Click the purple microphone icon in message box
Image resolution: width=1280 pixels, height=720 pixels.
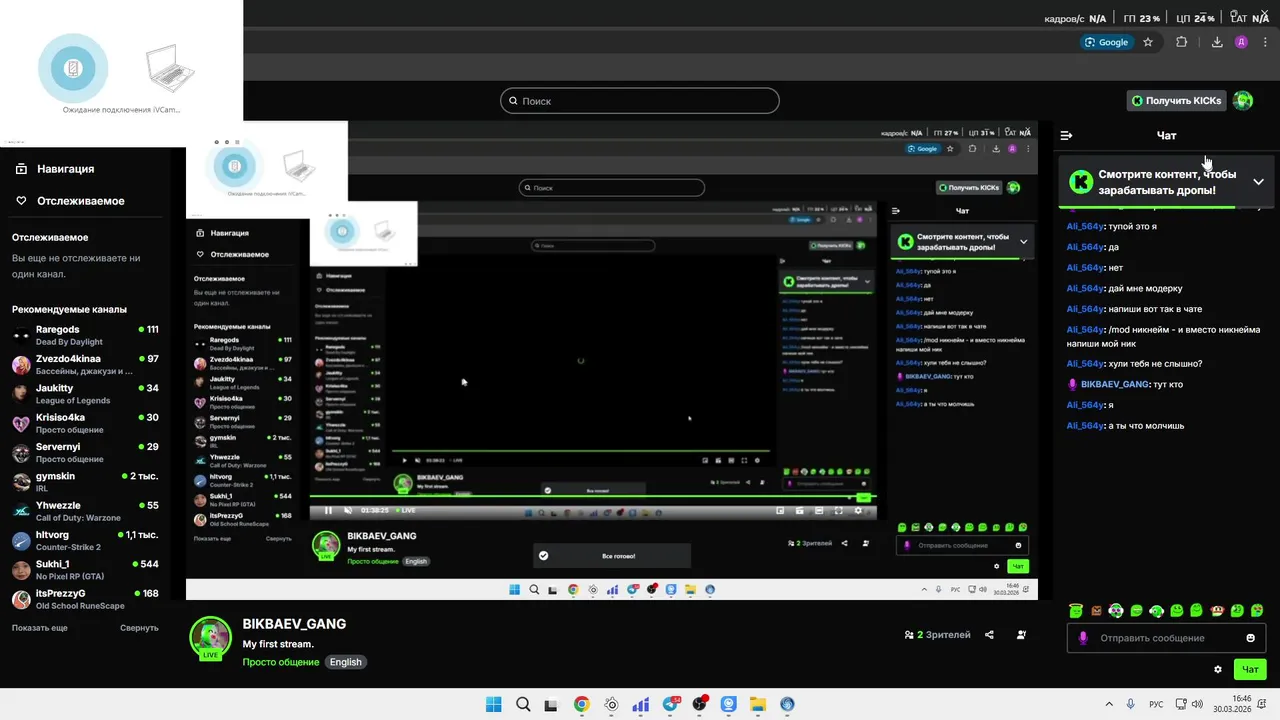pyautogui.click(x=1082, y=638)
